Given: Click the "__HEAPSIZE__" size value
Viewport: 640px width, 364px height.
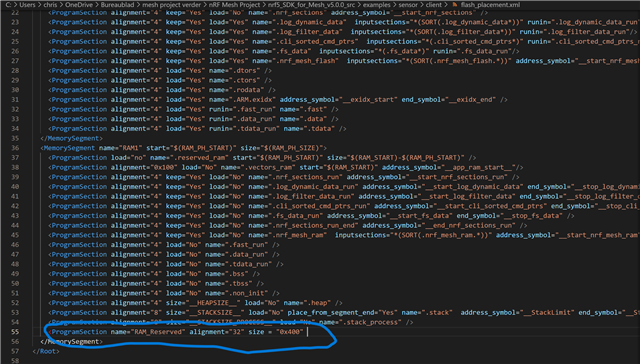Looking at the screenshot, I should coord(213,303).
